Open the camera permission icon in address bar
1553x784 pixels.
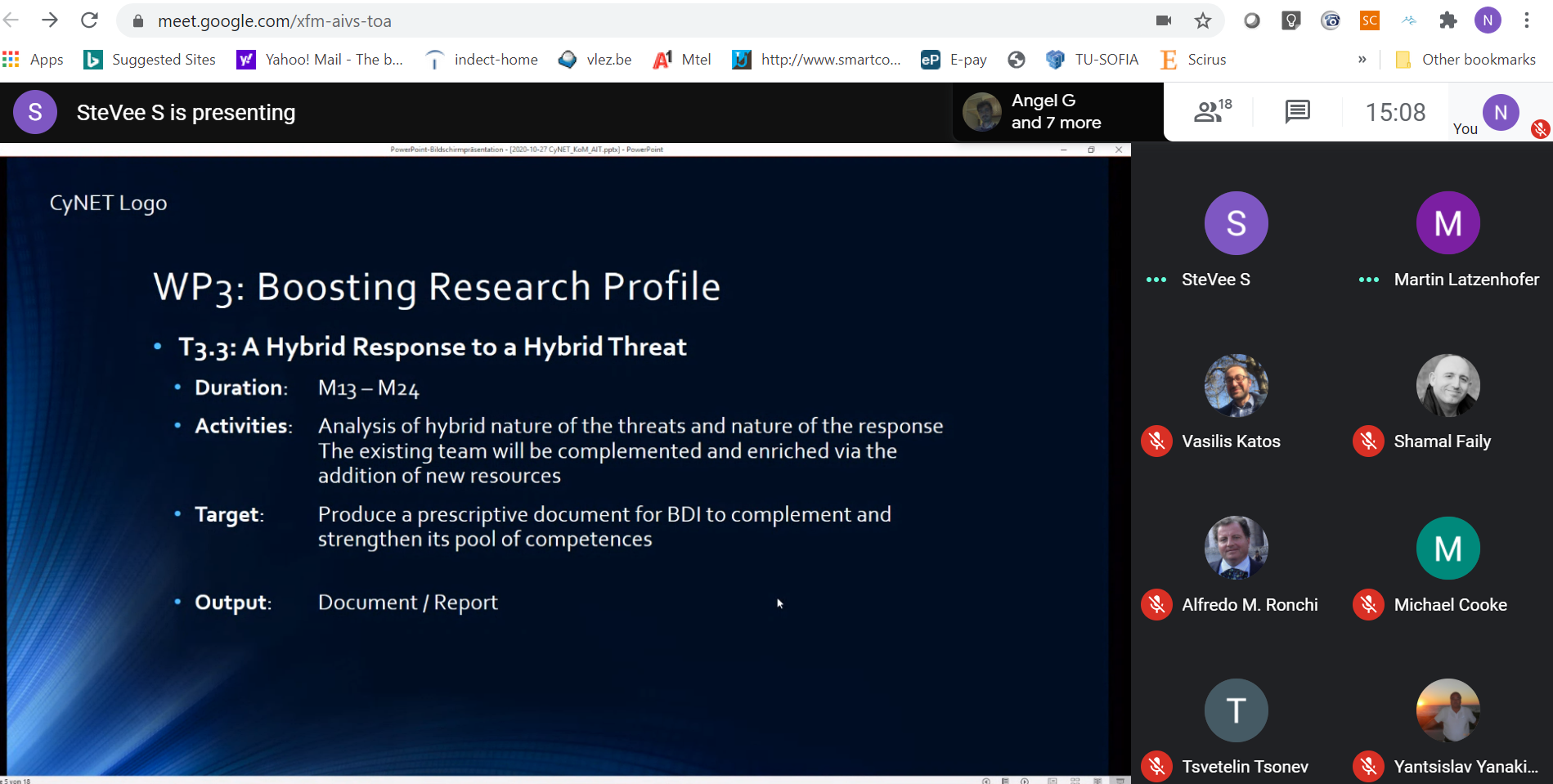1163,20
